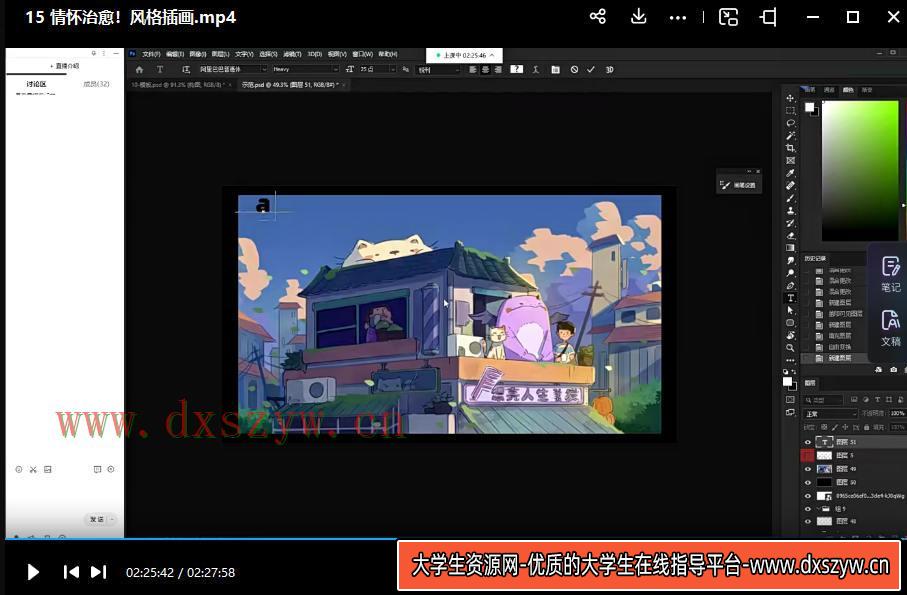
Task: Select the Smudge tool
Action: 790,261
